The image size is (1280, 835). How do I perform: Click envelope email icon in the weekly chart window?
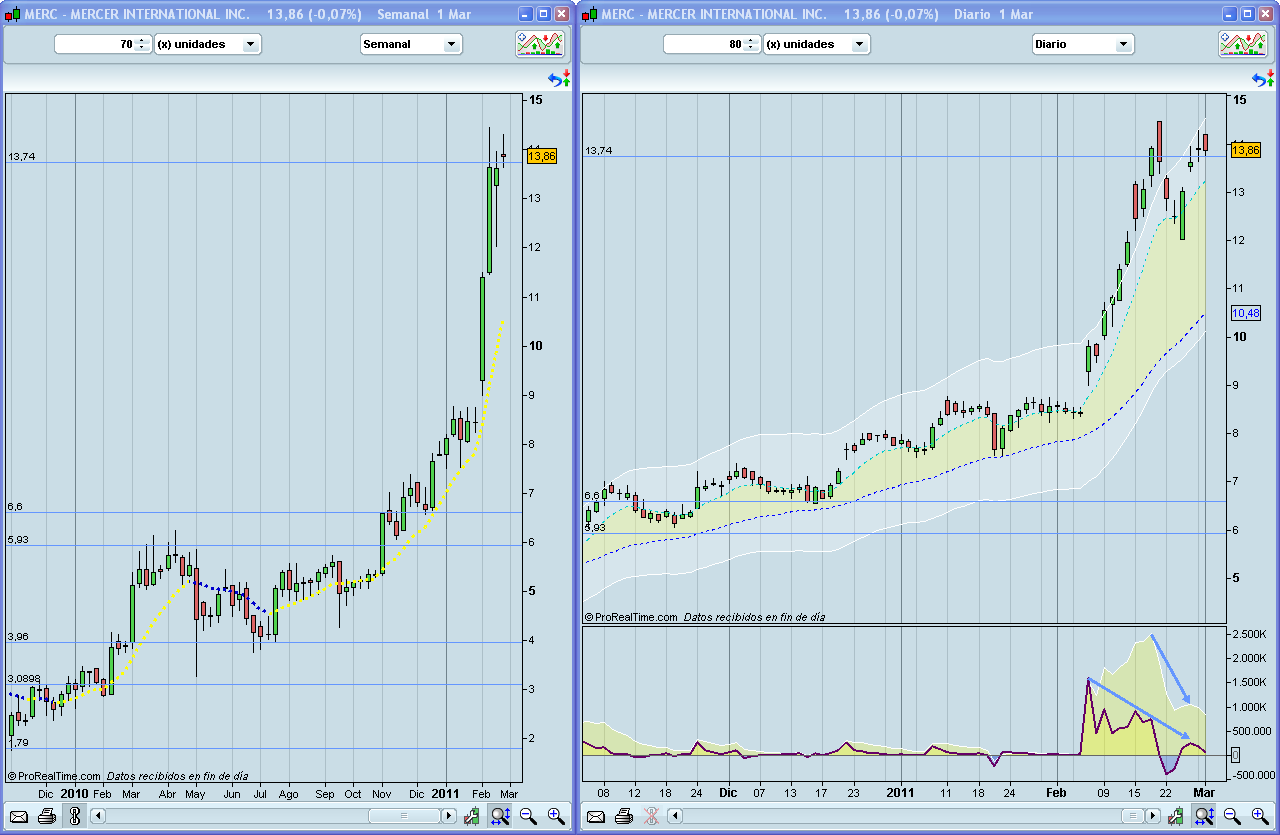(19, 817)
